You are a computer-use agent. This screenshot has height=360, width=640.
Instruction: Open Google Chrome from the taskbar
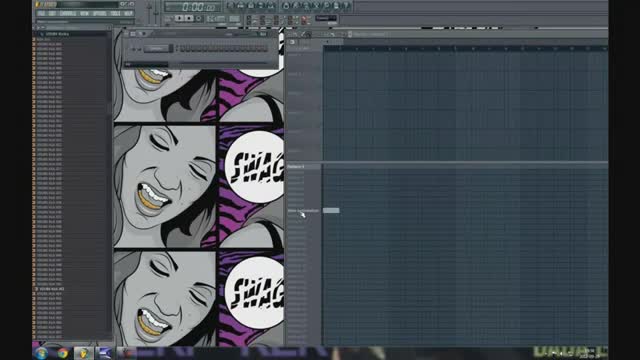pos(62,353)
